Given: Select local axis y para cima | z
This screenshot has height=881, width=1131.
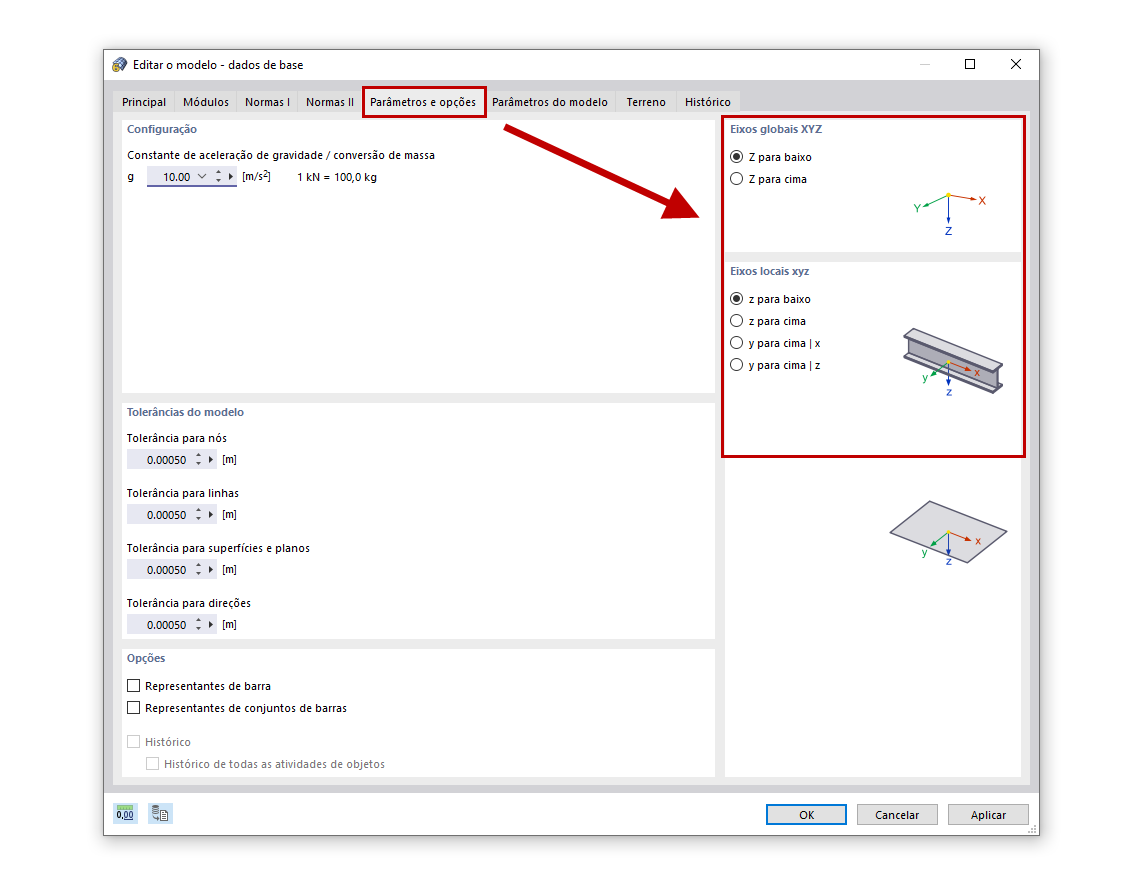Looking at the screenshot, I should tap(736, 365).
